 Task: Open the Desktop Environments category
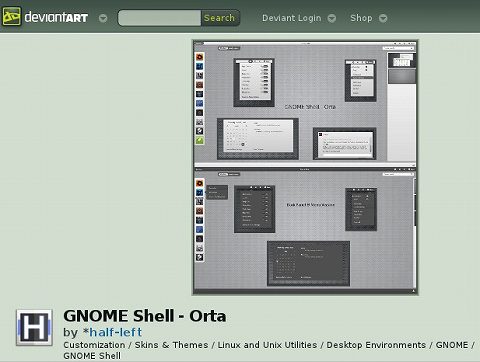click(376, 345)
